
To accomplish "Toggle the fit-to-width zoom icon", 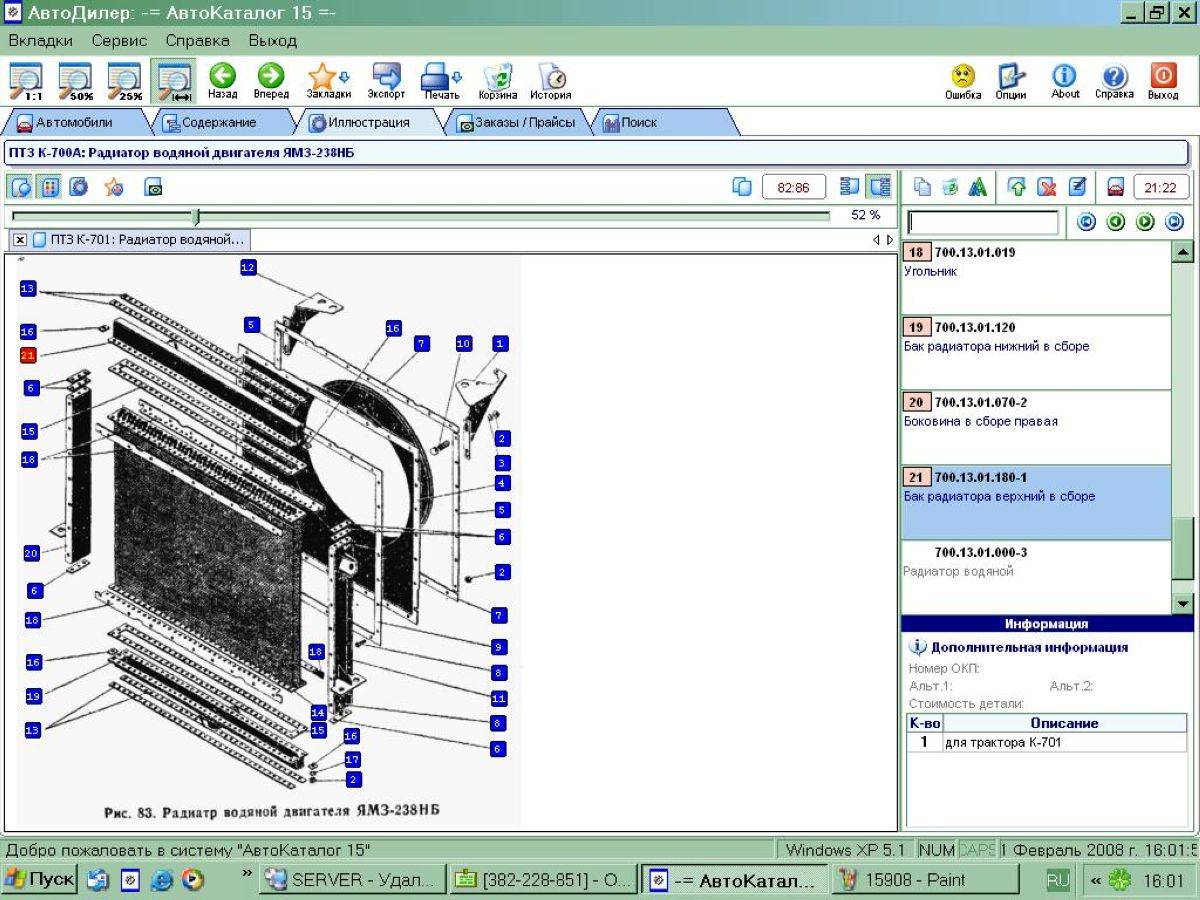I will 175,80.
